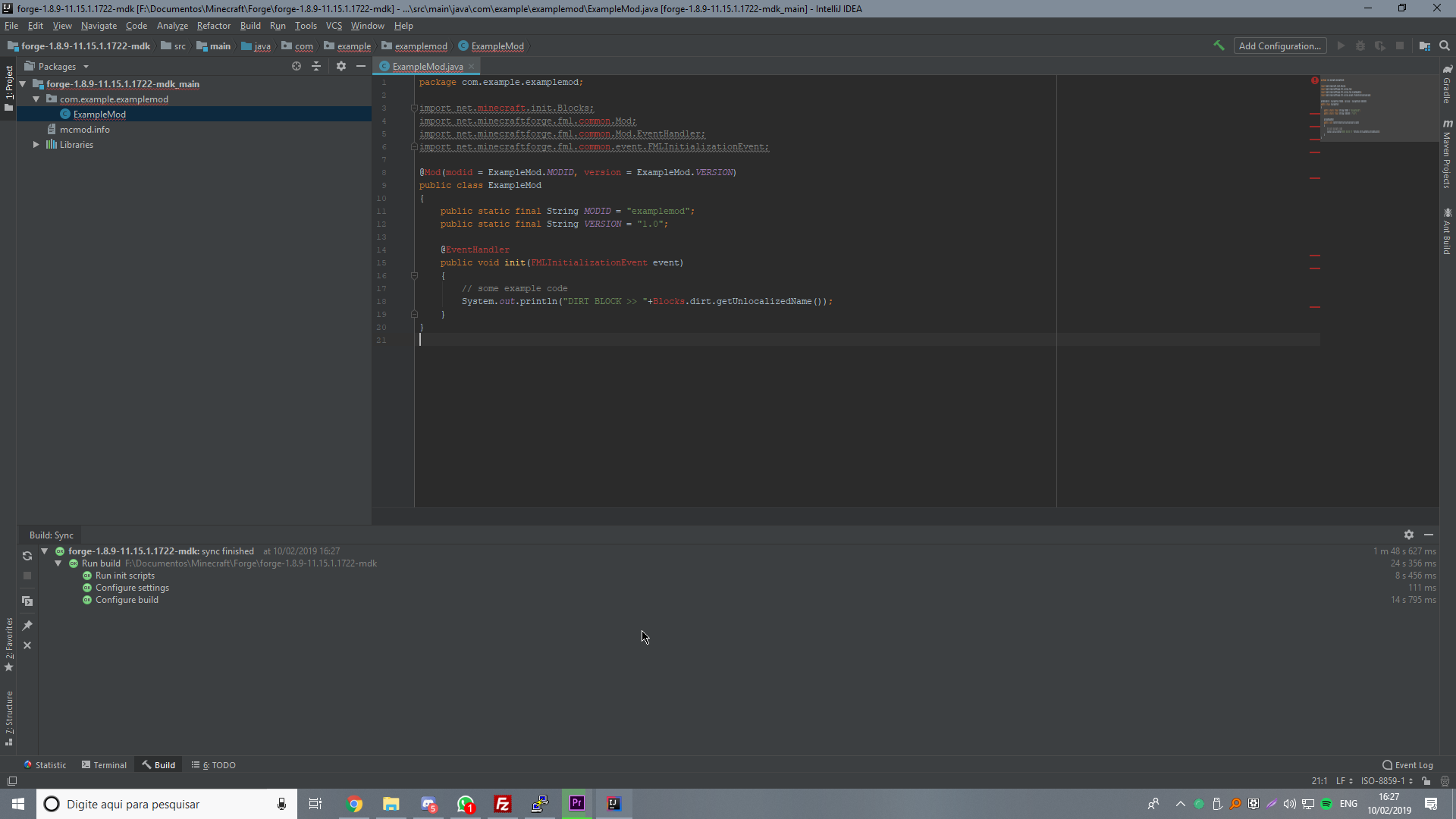Viewport: 1456px width, 819px height.
Task: Open the LF line separator selector
Action: coord(1345,781)
